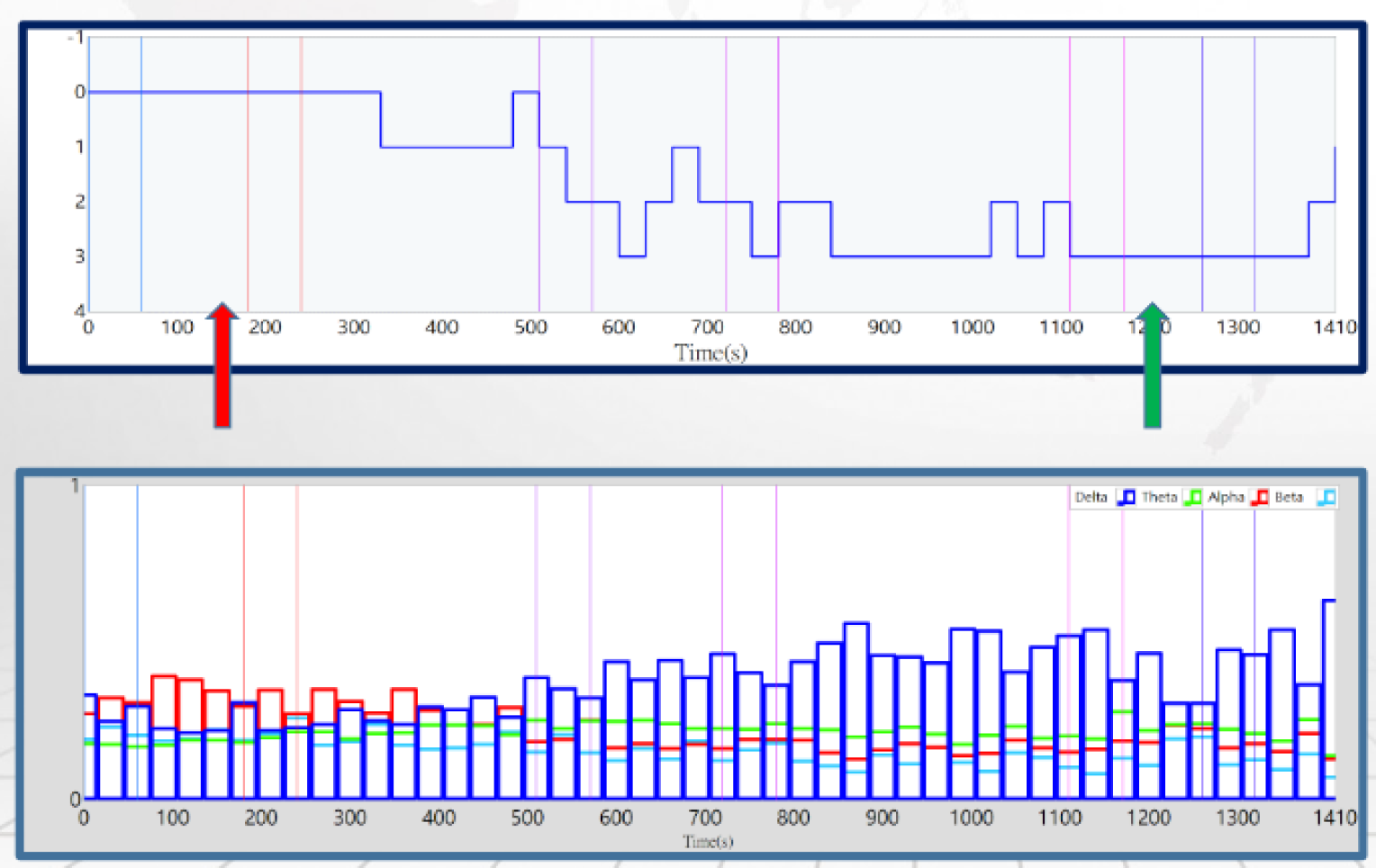This screenshot has height=868, width=1376.
Task: Click the bottom chart's Time(s) axis title
Action: coord(708,842)
